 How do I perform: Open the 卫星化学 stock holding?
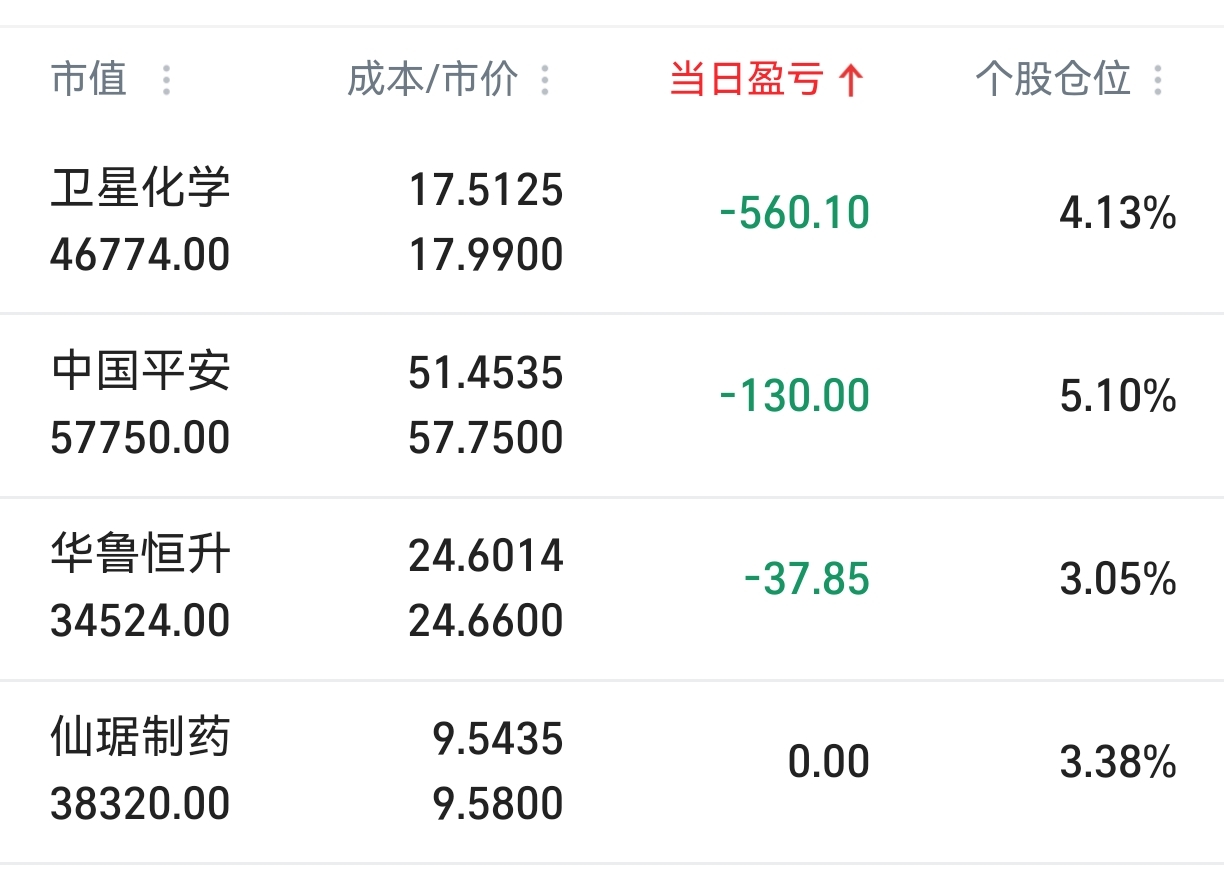coord(141,188)
